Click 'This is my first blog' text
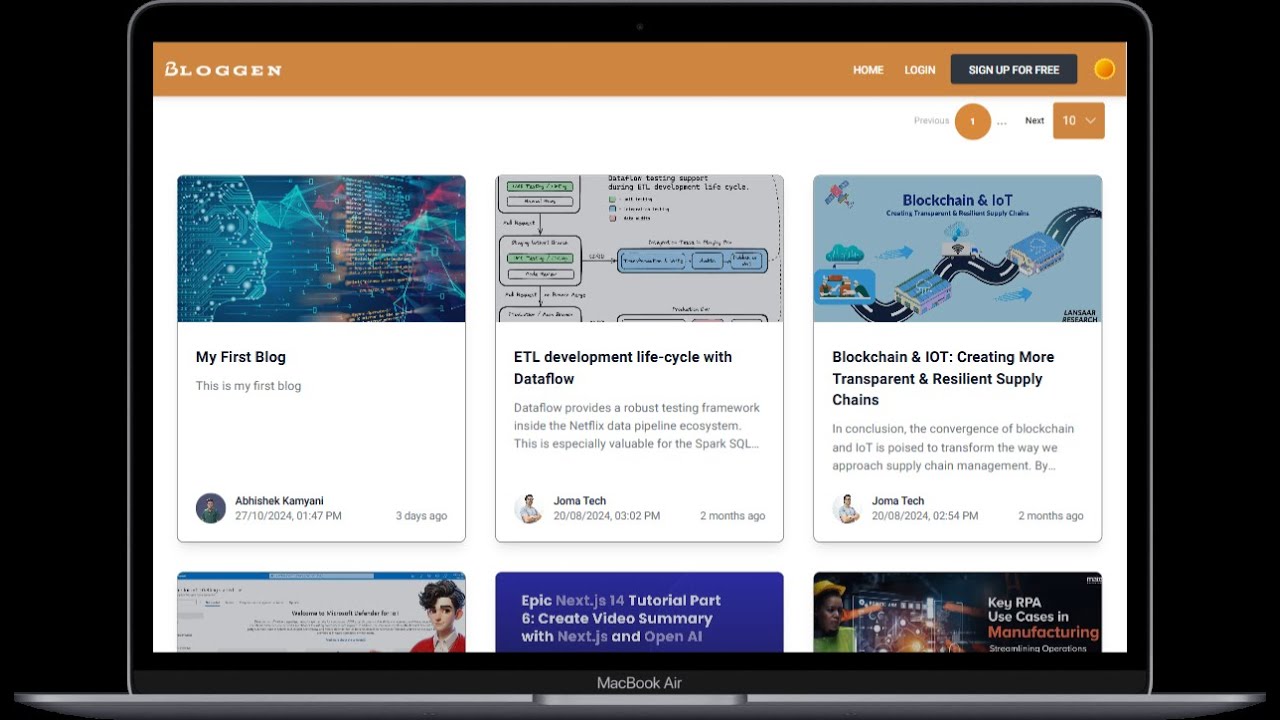Screen dimensions: 1280x720 (x=248, y=386)
